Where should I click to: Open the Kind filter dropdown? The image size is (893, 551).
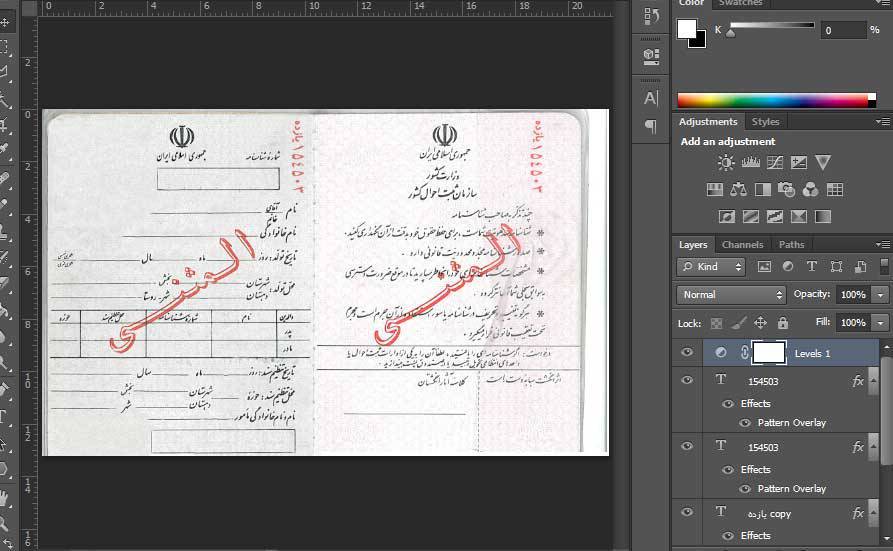[711, 266]
